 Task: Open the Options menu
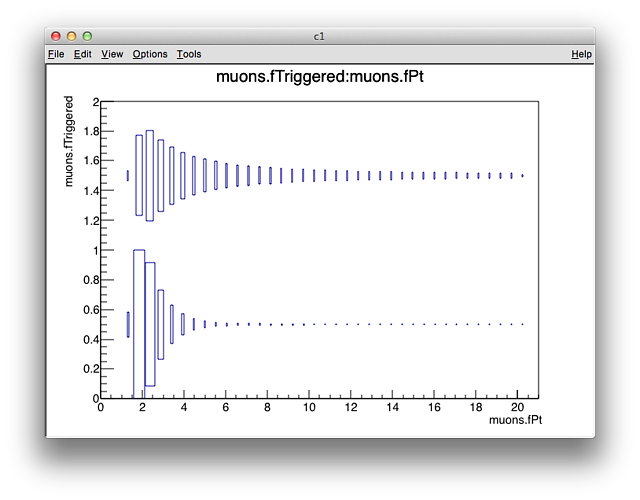(150, 54)
